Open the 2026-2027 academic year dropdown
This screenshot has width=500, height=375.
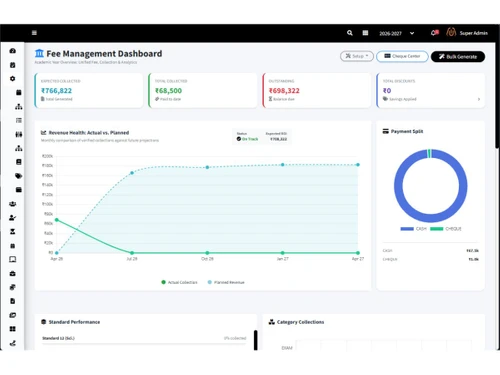click(x=397, y=33)
